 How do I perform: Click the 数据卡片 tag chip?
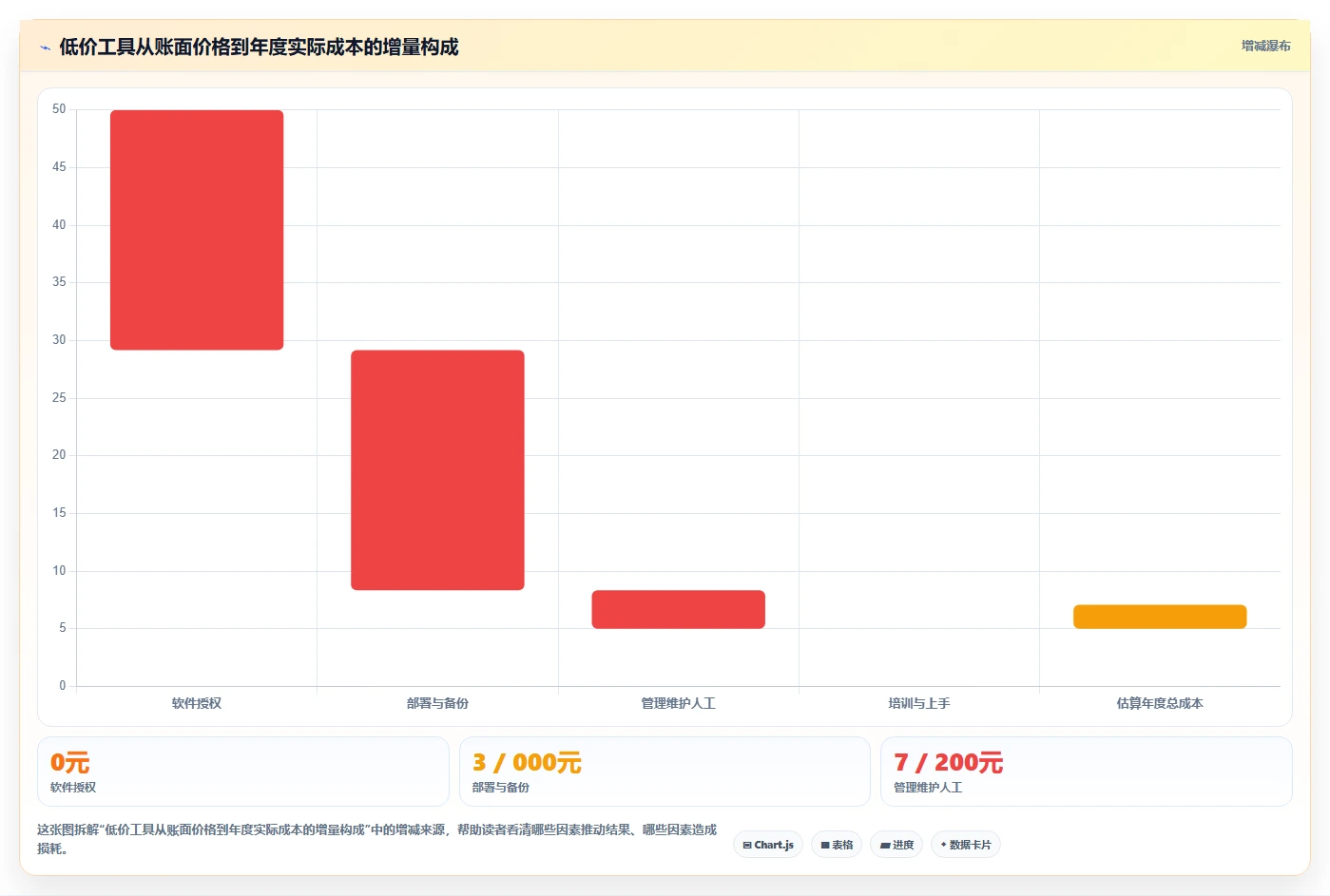(966, 845)
